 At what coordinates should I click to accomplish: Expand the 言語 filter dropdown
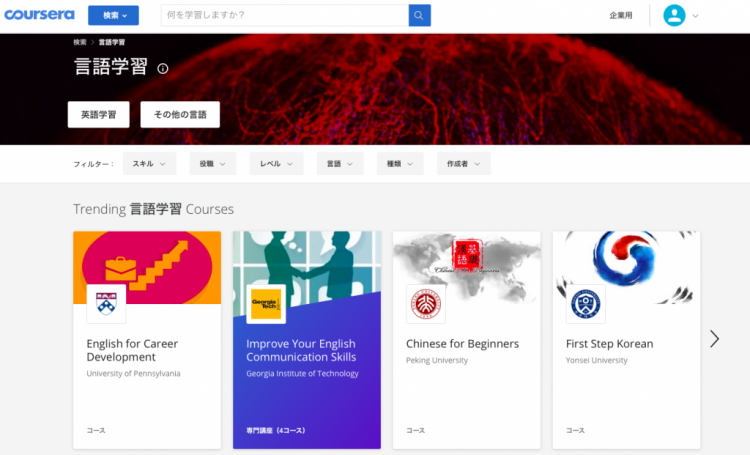tap(340, 164)
